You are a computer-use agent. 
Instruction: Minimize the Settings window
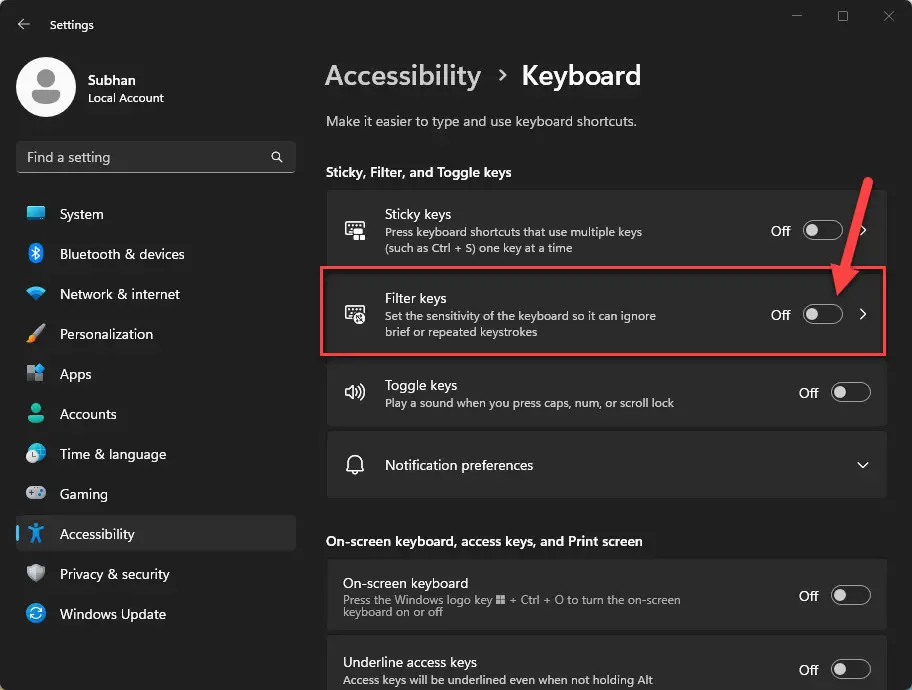tap(797, 16)
